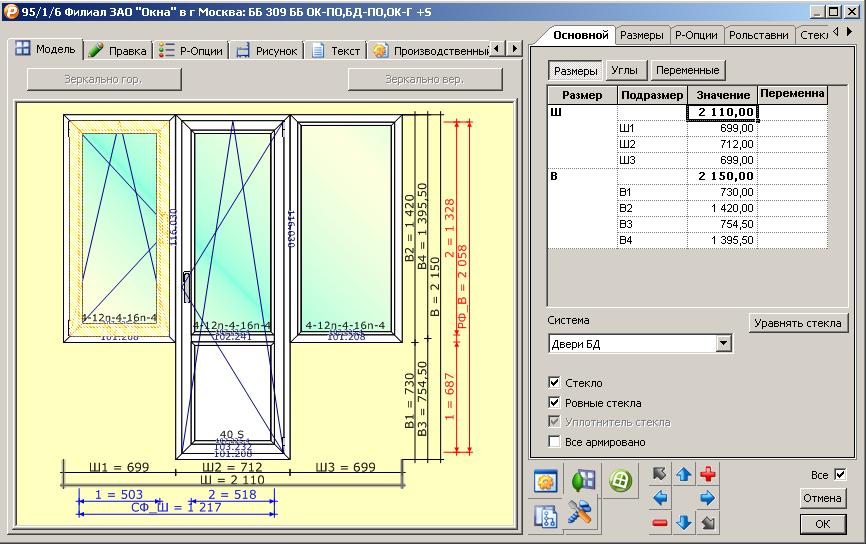This screenshot has height=544, width=866.
Task: Click the blue left arrow button
Action: point(659,498)
